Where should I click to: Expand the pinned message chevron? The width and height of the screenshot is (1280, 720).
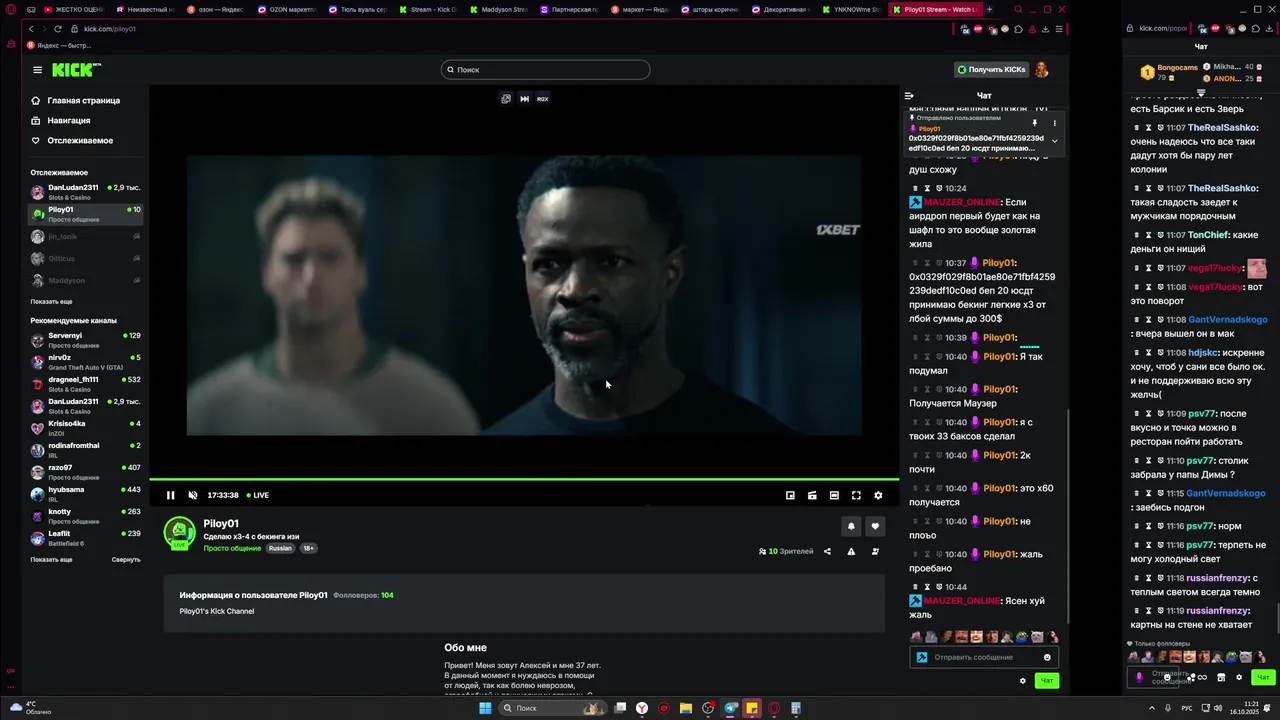[x=1054, y=141]
